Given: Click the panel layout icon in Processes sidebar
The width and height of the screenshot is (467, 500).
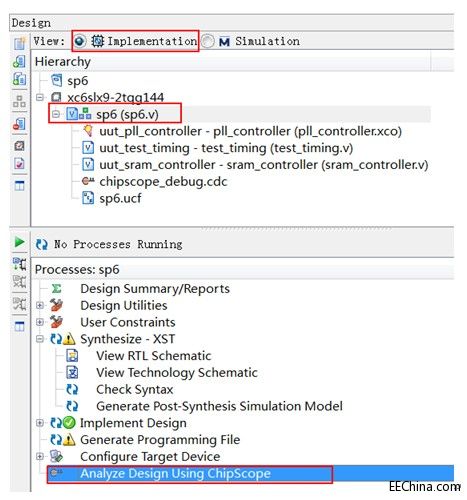Looking at the screenshot, I should point(19,326).
